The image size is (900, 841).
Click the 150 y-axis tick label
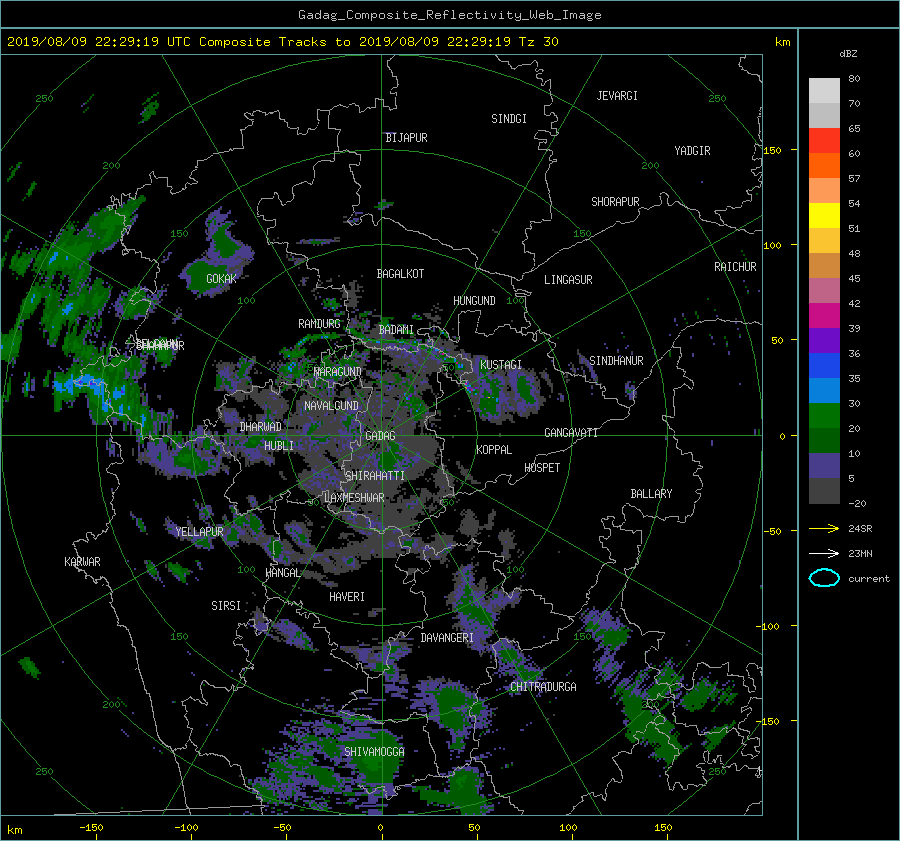(x=773, y=150)
